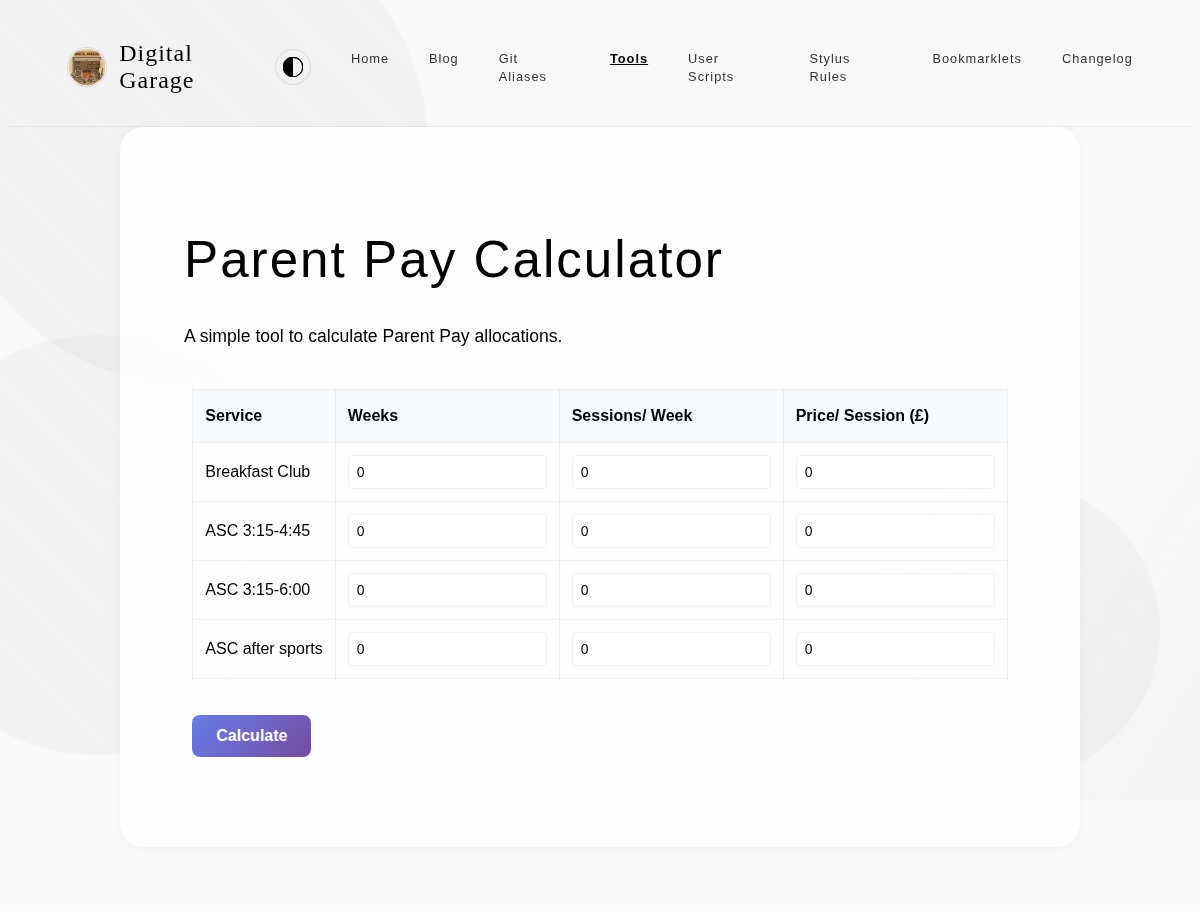Open the Bookmarklets link
1200x911 pixels.
pyautogui.click(x=977, y=59)
